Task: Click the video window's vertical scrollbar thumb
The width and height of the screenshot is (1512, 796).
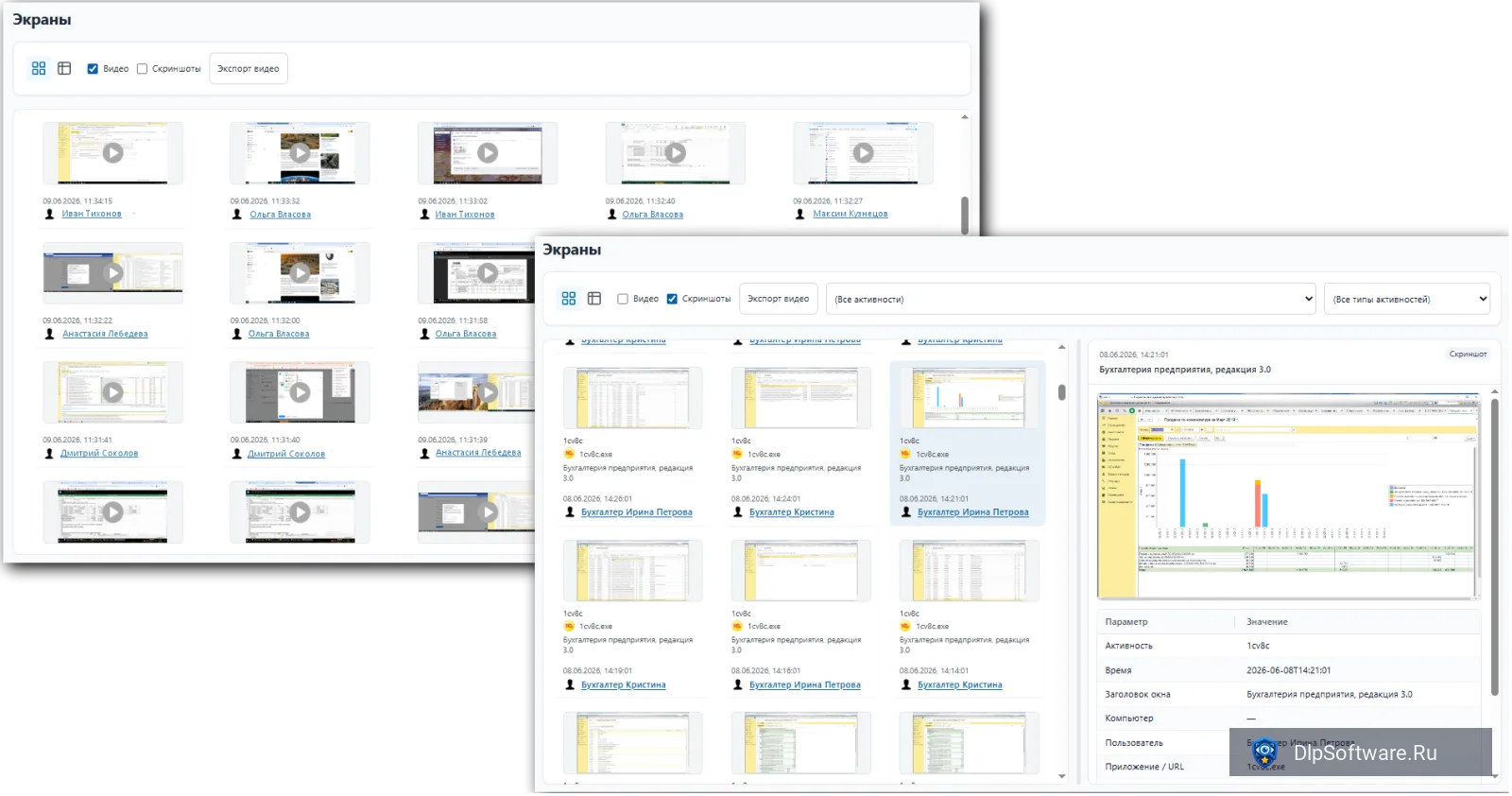Action: (x=964, y=215)
